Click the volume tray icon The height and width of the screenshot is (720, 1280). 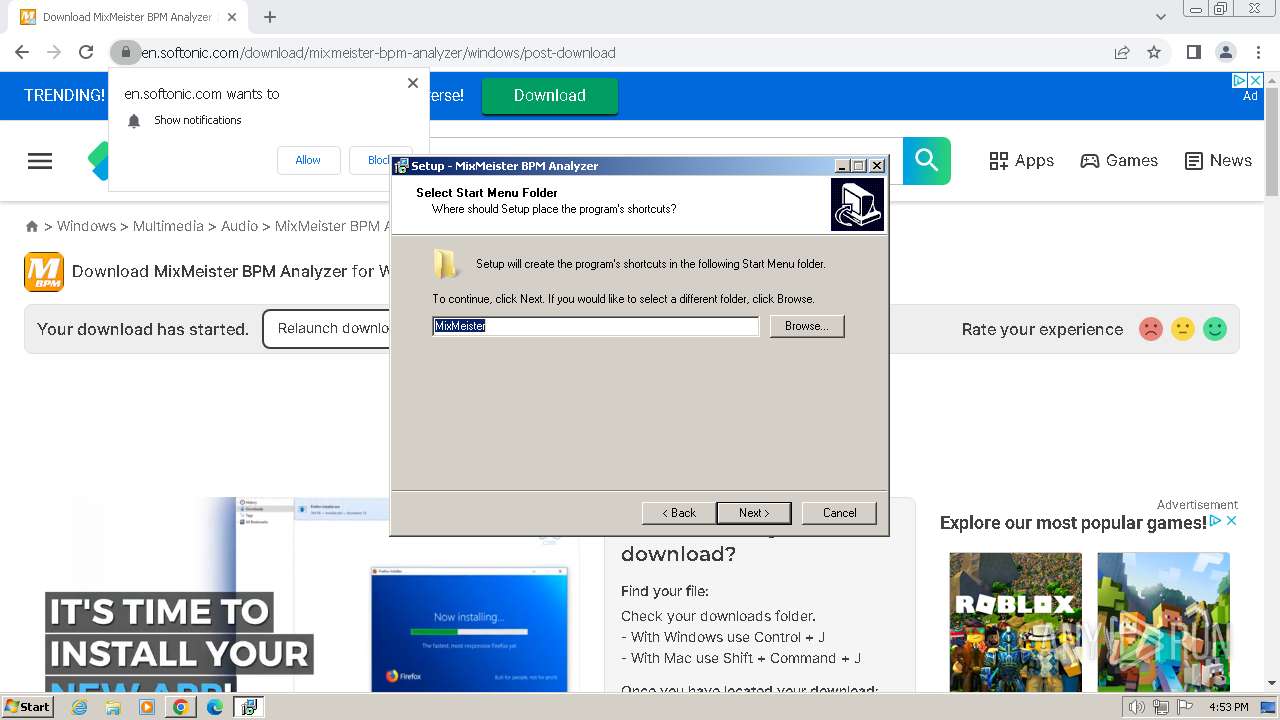pos(1137,707)
